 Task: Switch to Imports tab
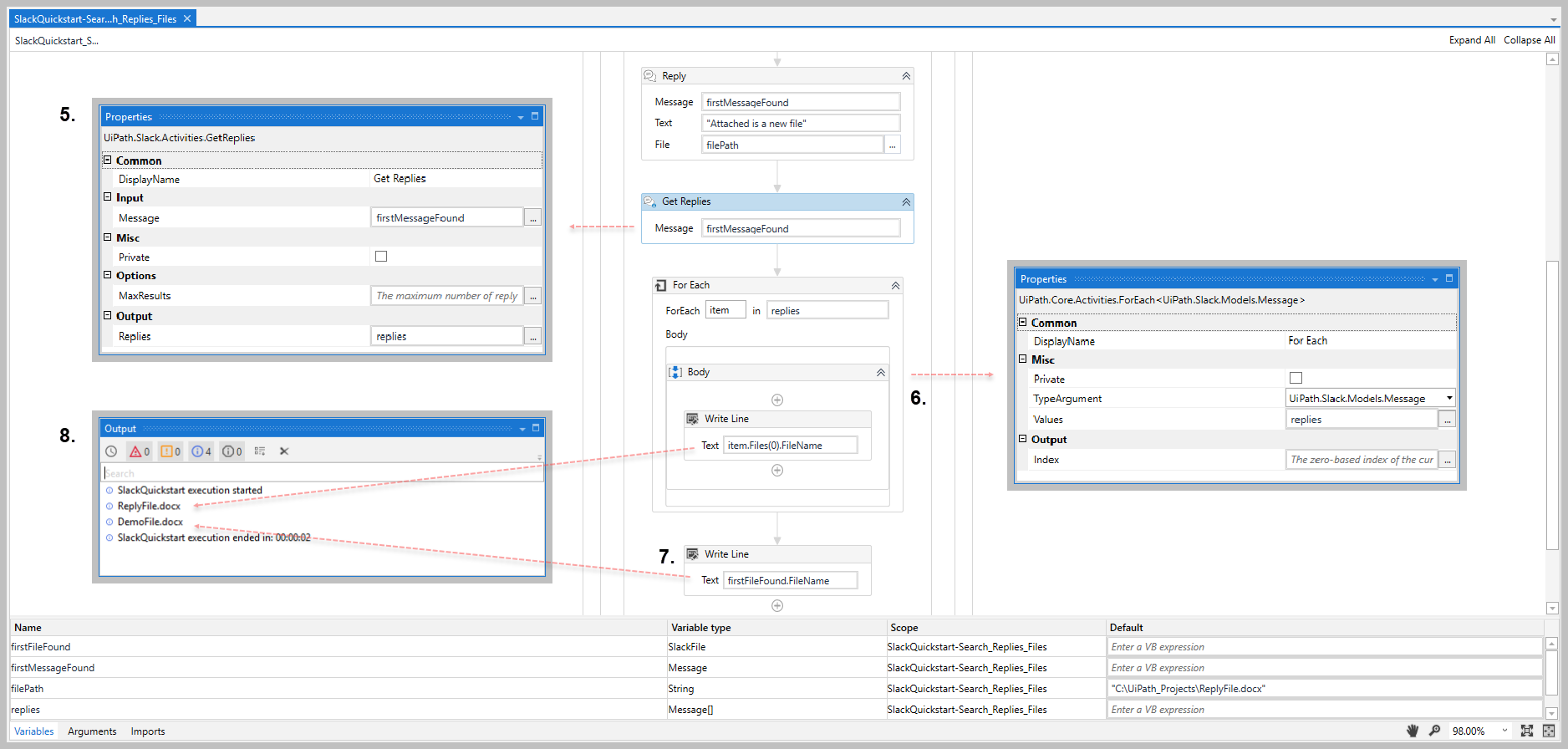(148, 731)
